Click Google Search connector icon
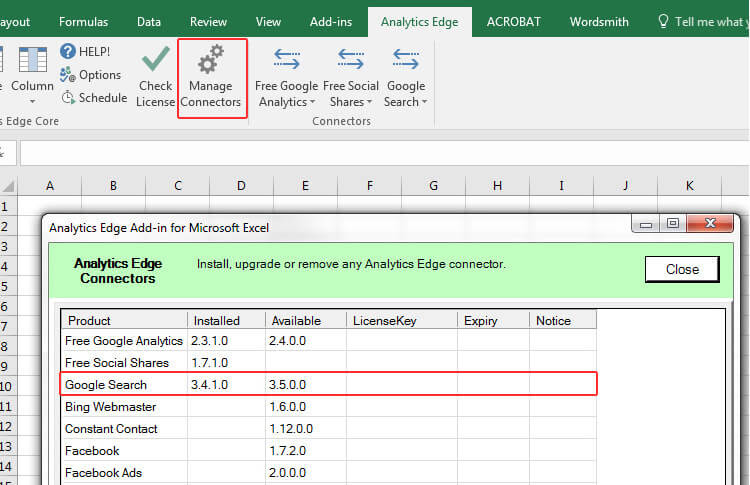750x485 pixels. click(x=406, y=59)
